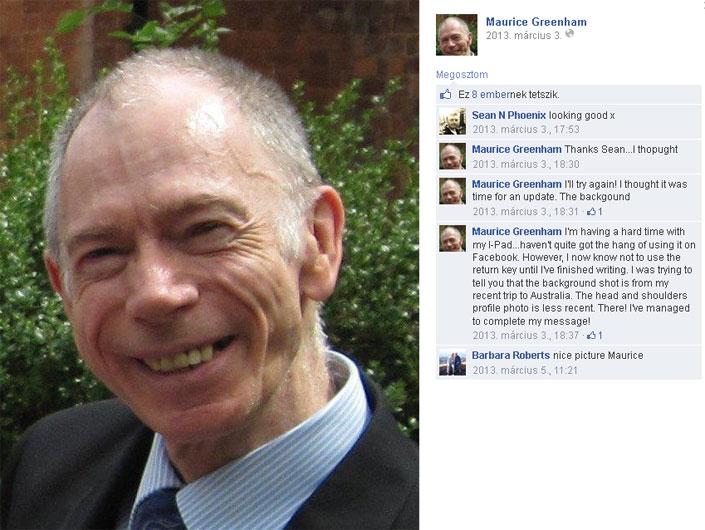
Task: Open Maurice Greenham's name in post header
Action: pyautogui.click(x=536, y=22)
